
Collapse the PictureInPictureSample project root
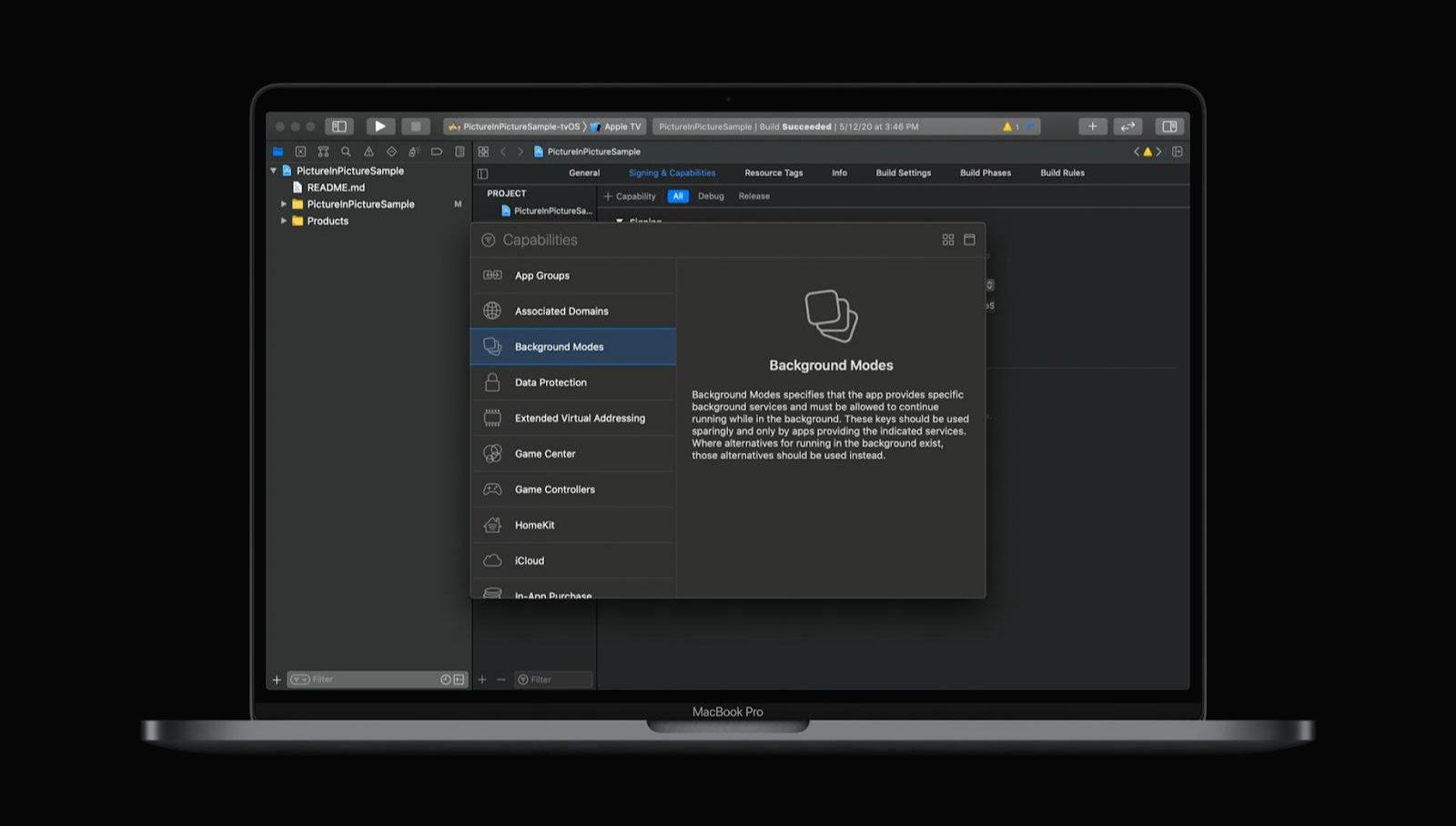273,171
